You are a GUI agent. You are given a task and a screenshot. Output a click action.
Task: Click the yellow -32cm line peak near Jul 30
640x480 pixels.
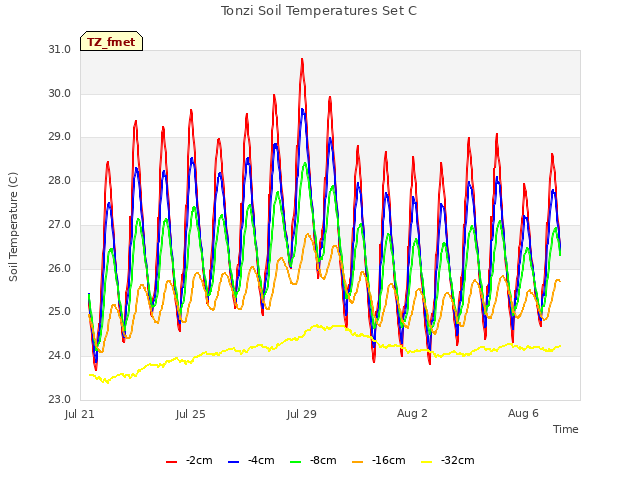316,325
